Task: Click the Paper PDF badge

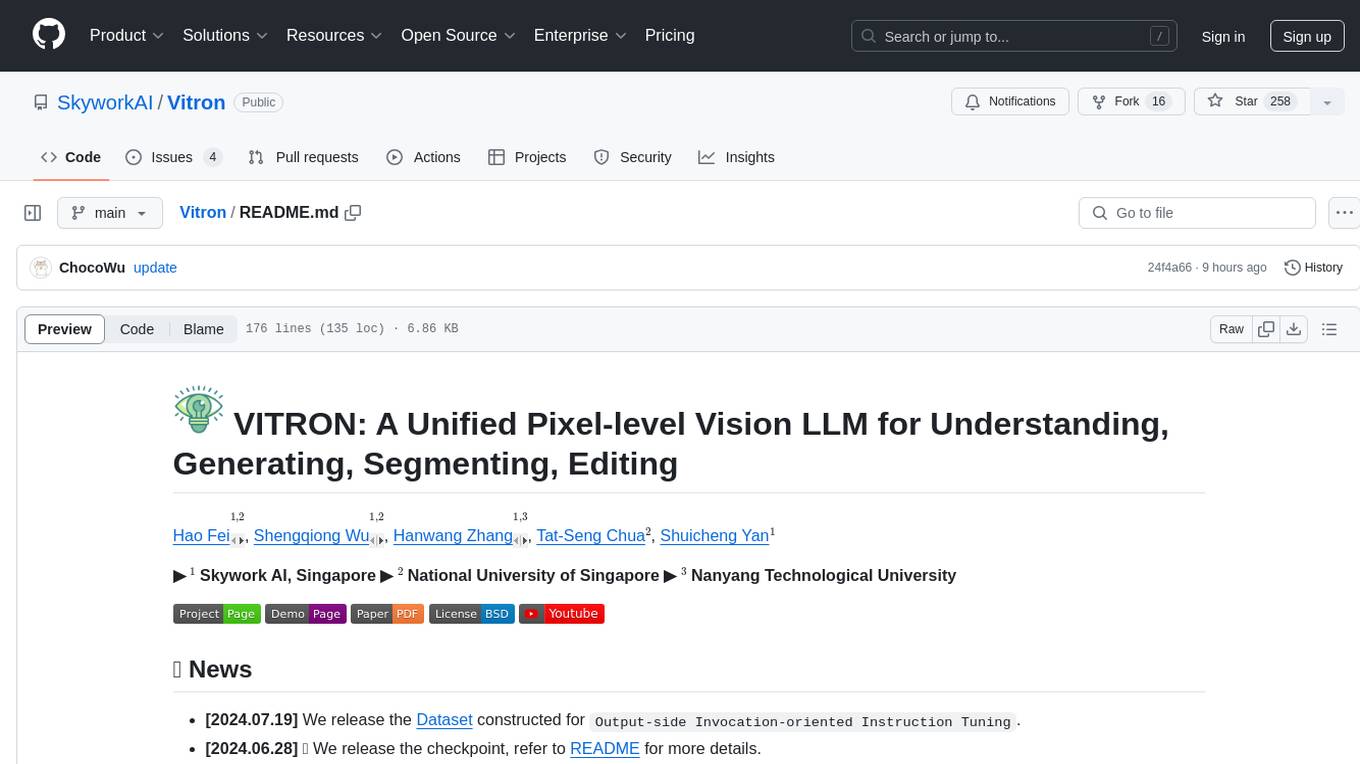Action: pyautogui.click(x=388, y=614)
